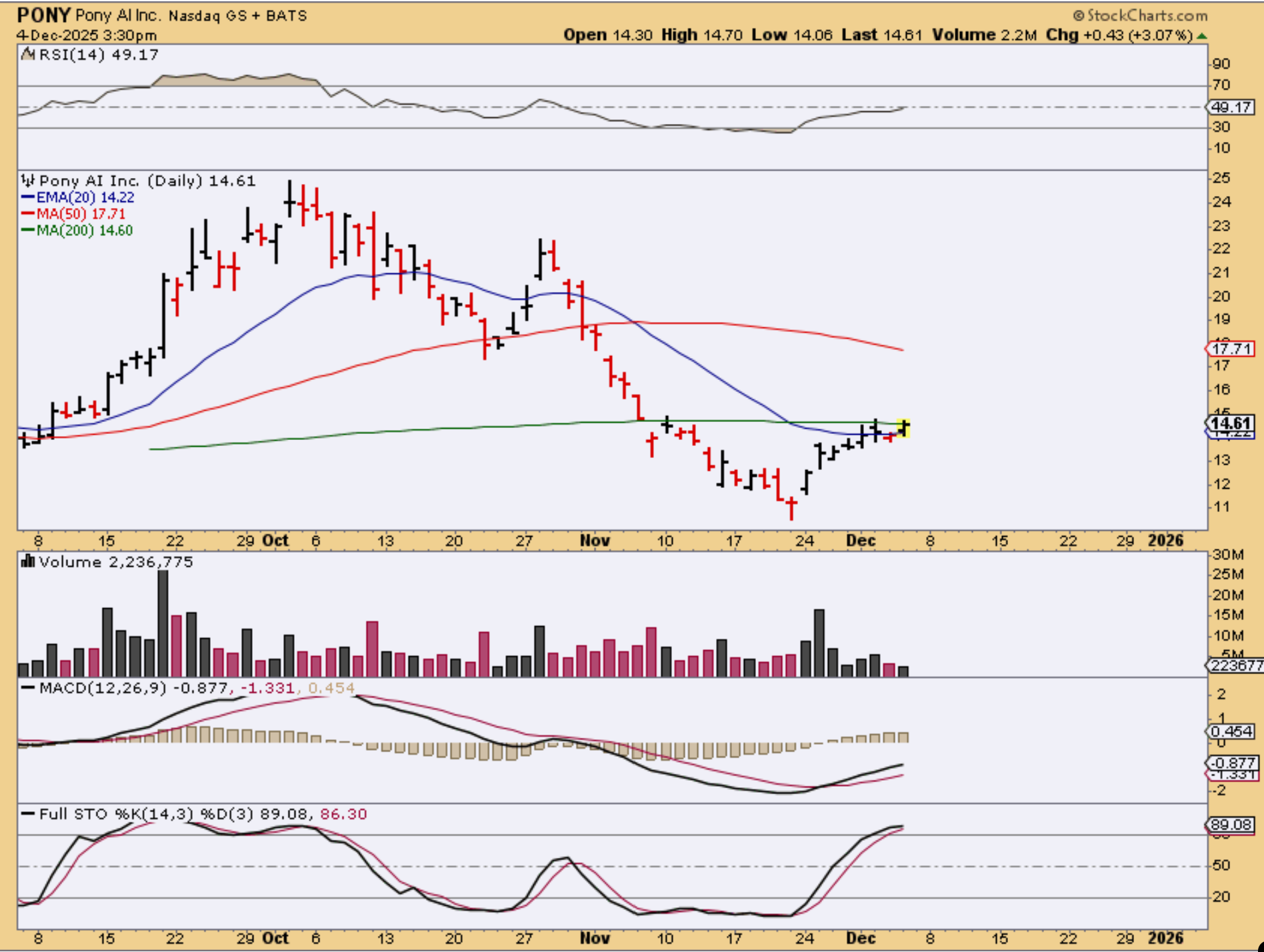Click the RSI indicator icon beside RSI(14)
Viewport: 1264px width, 952px height.
tap(28, 55)
